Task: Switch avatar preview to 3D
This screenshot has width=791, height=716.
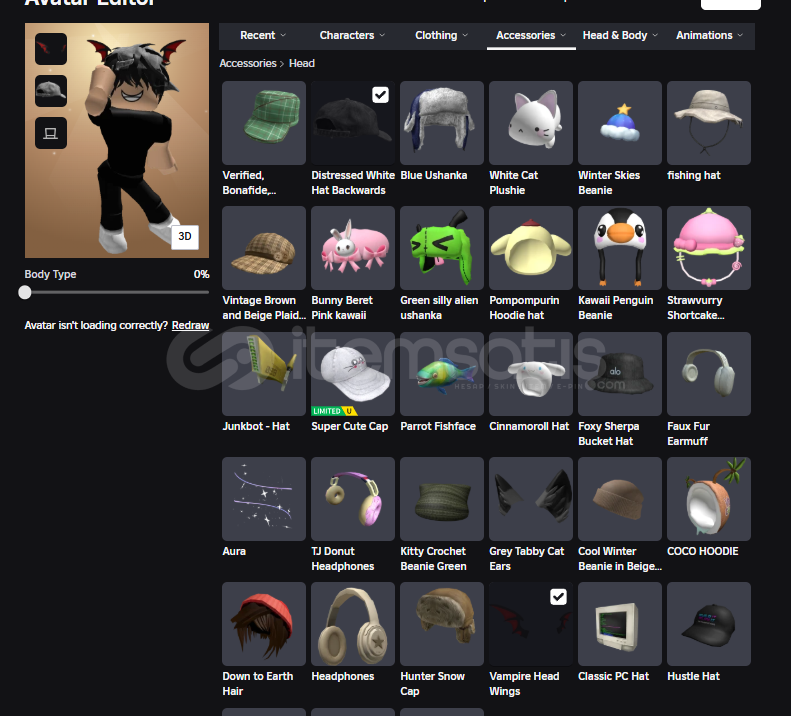Action: point(185,237)
